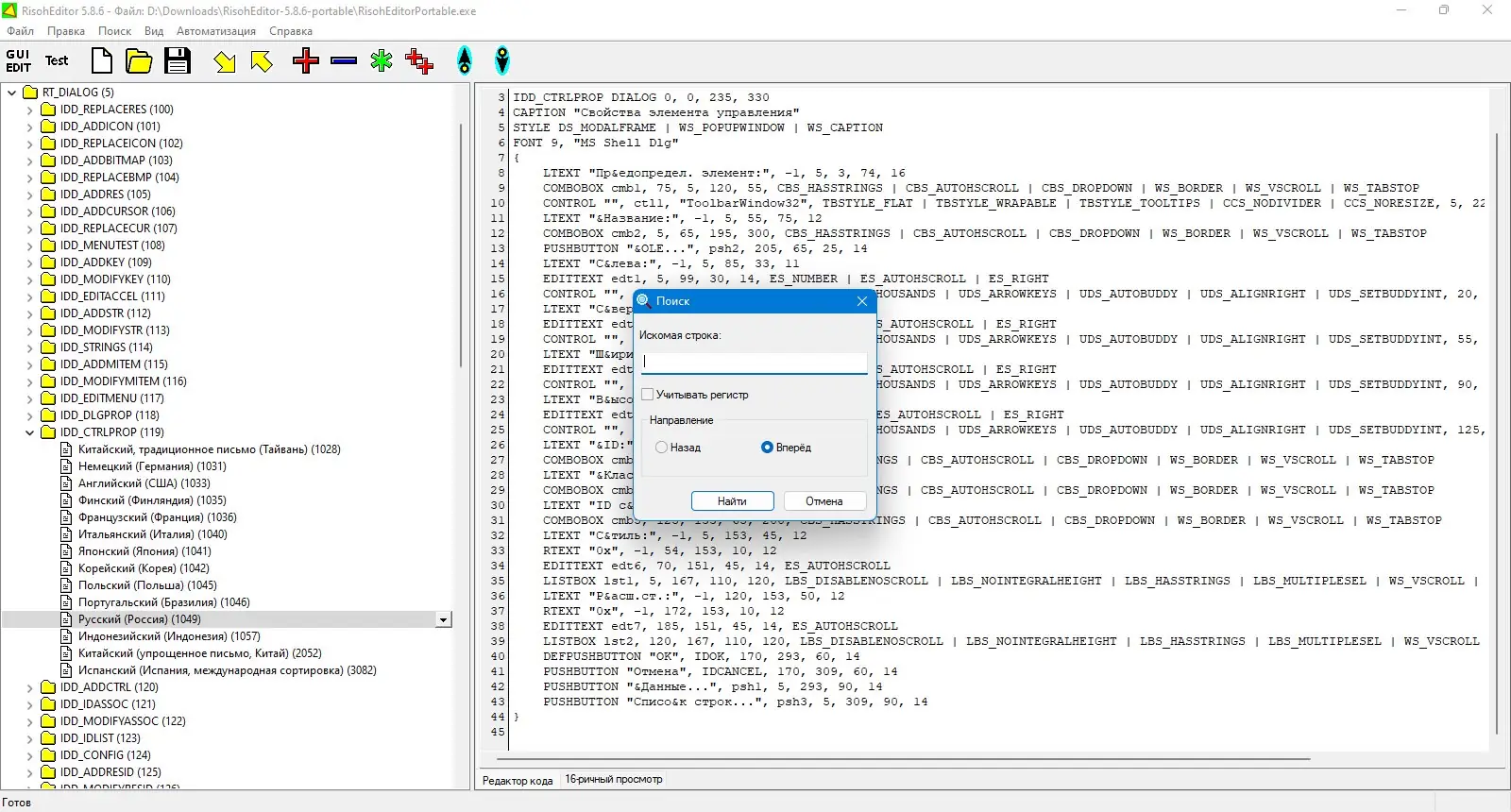Enable the Учитывать регистр checkbox

(648, 395)
